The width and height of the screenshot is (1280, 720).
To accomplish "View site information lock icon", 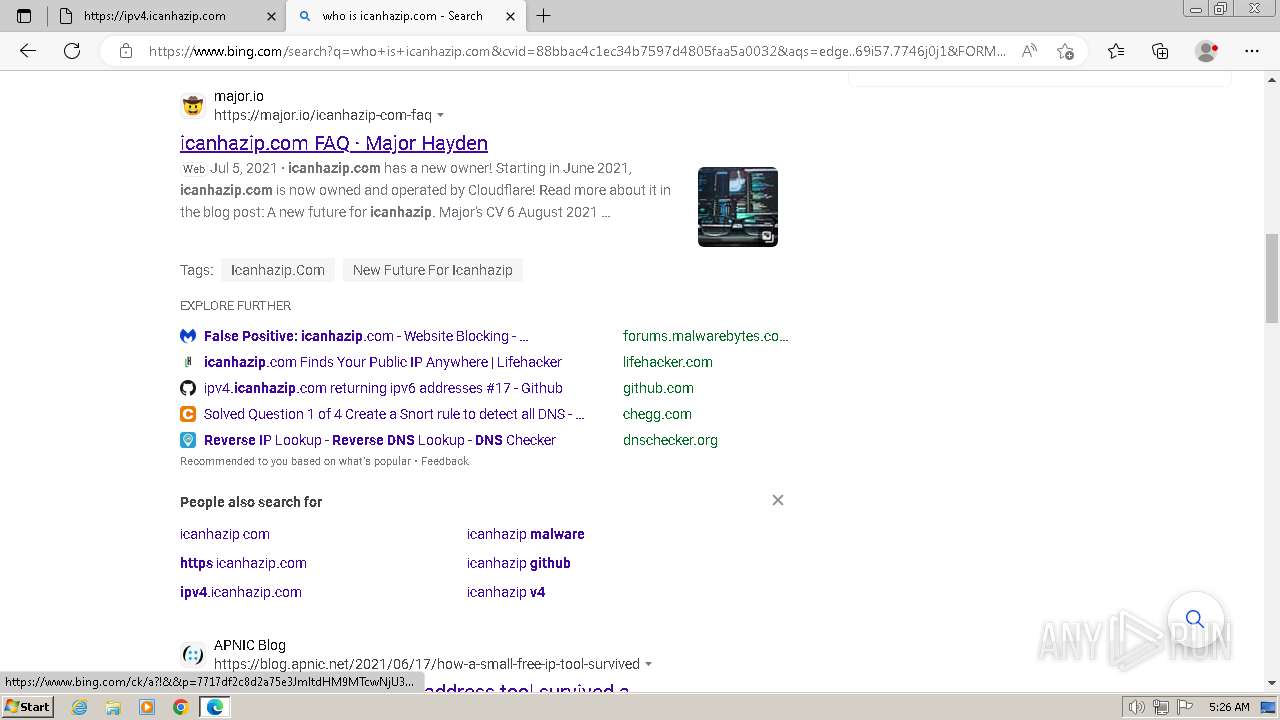I will click(126, 51).
